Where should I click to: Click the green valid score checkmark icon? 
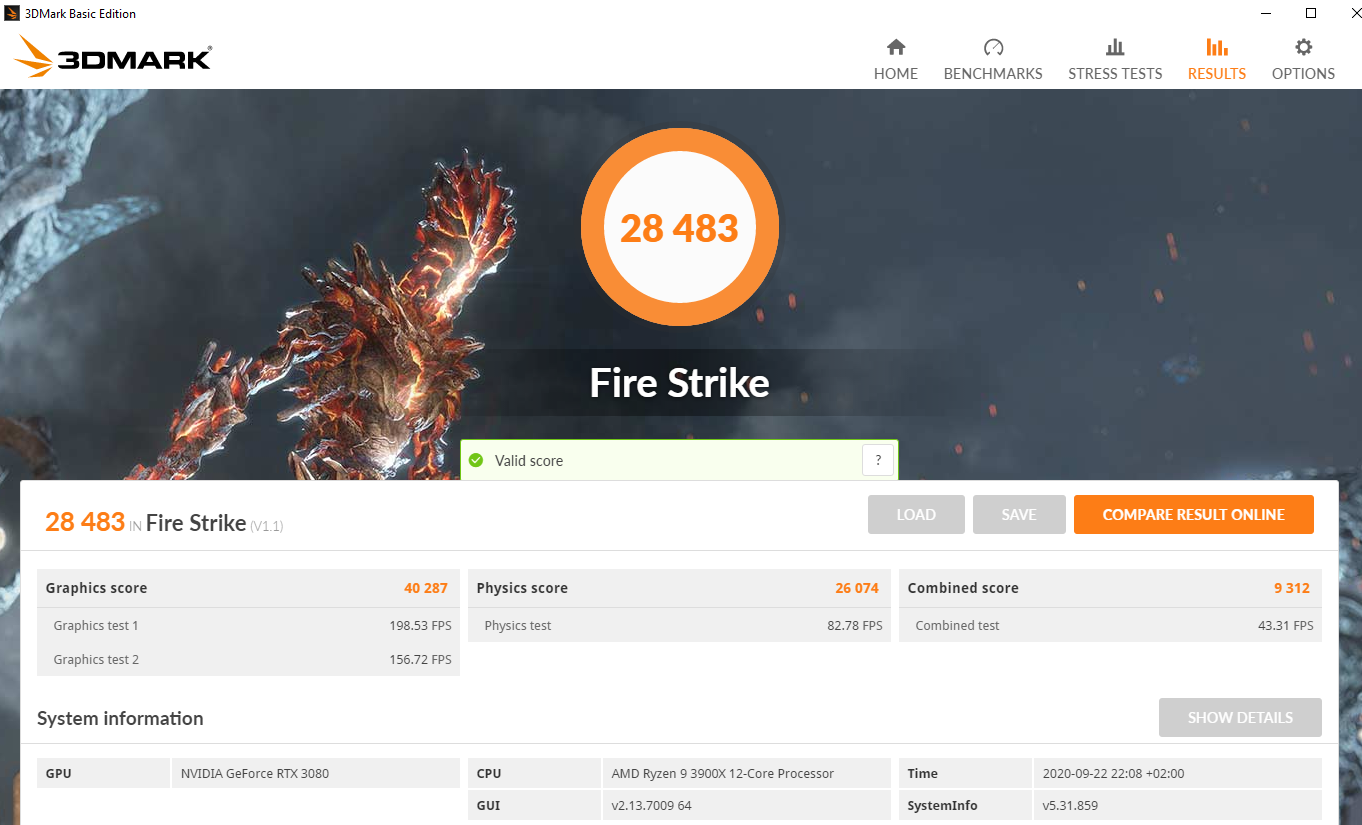(477, 461)
